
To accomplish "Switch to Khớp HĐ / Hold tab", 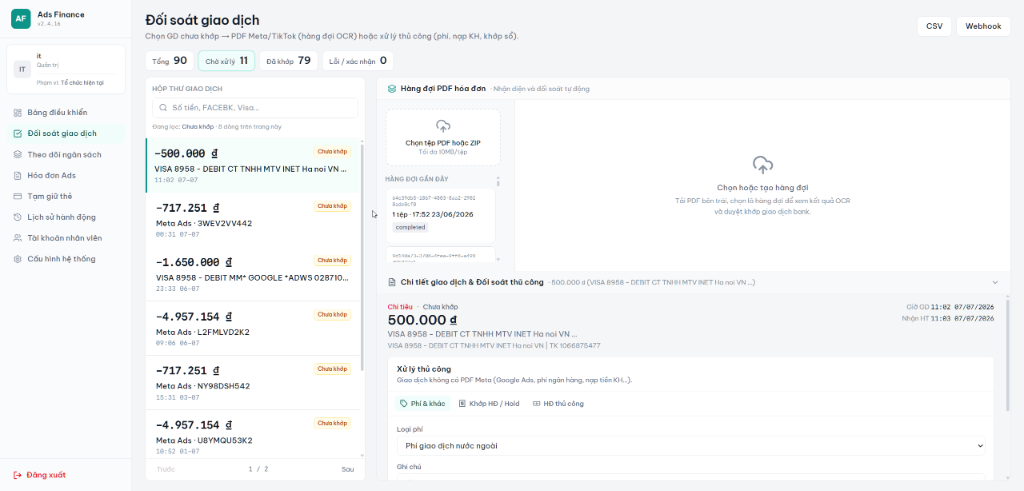I will click(489, 404).
